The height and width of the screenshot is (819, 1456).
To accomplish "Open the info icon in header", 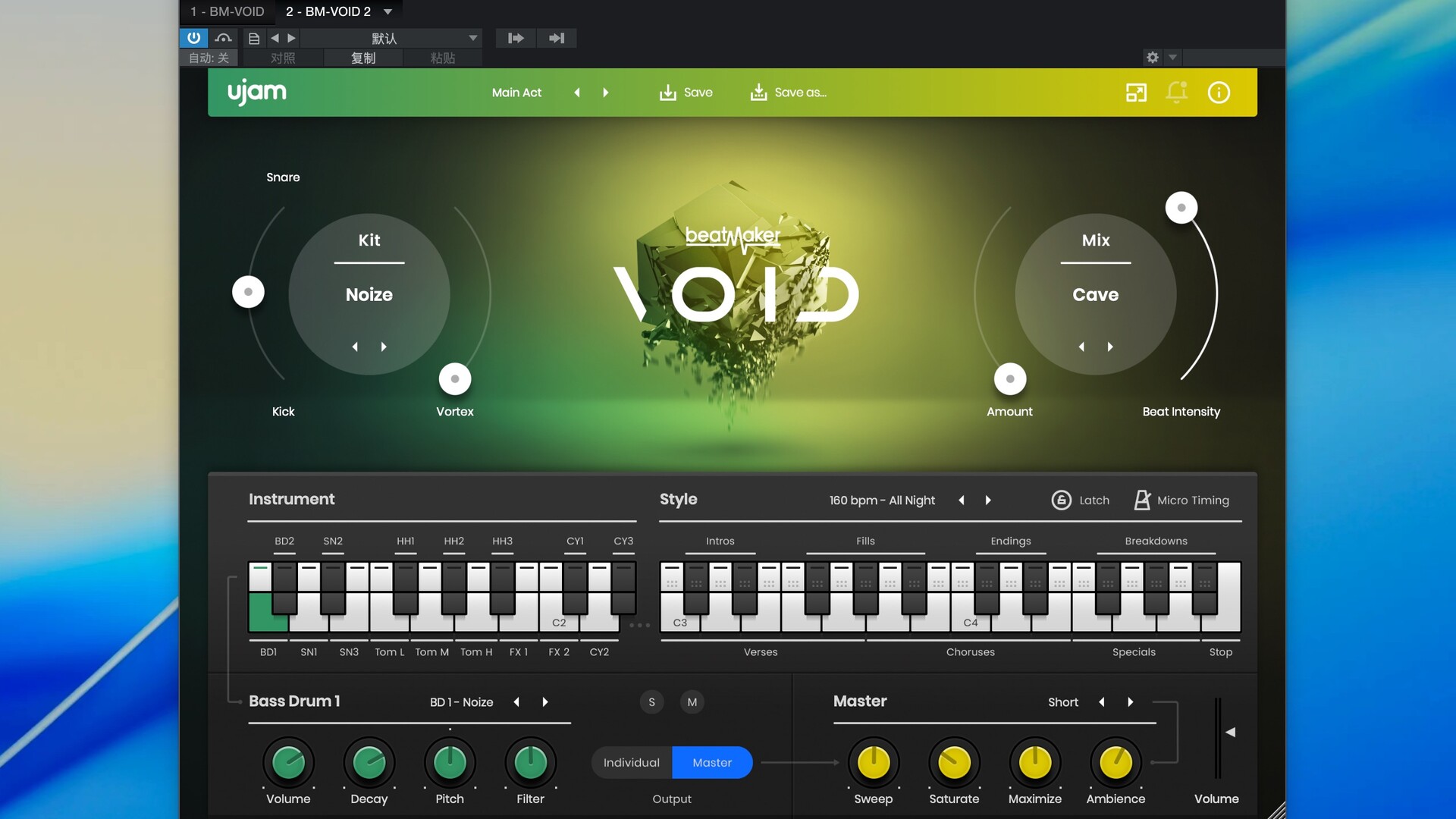I will click(1219, 93).
